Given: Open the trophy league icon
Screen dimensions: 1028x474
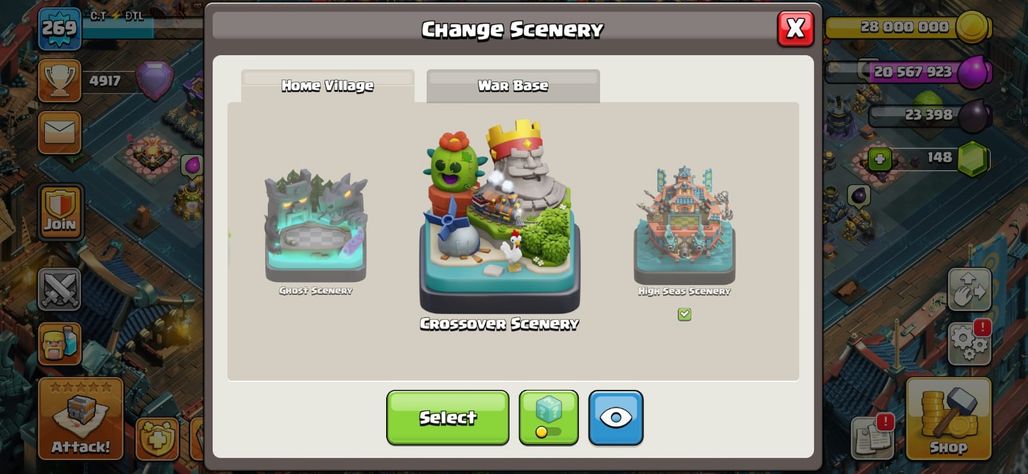Looking at the screenshot, I should click(x=60, y=81).
